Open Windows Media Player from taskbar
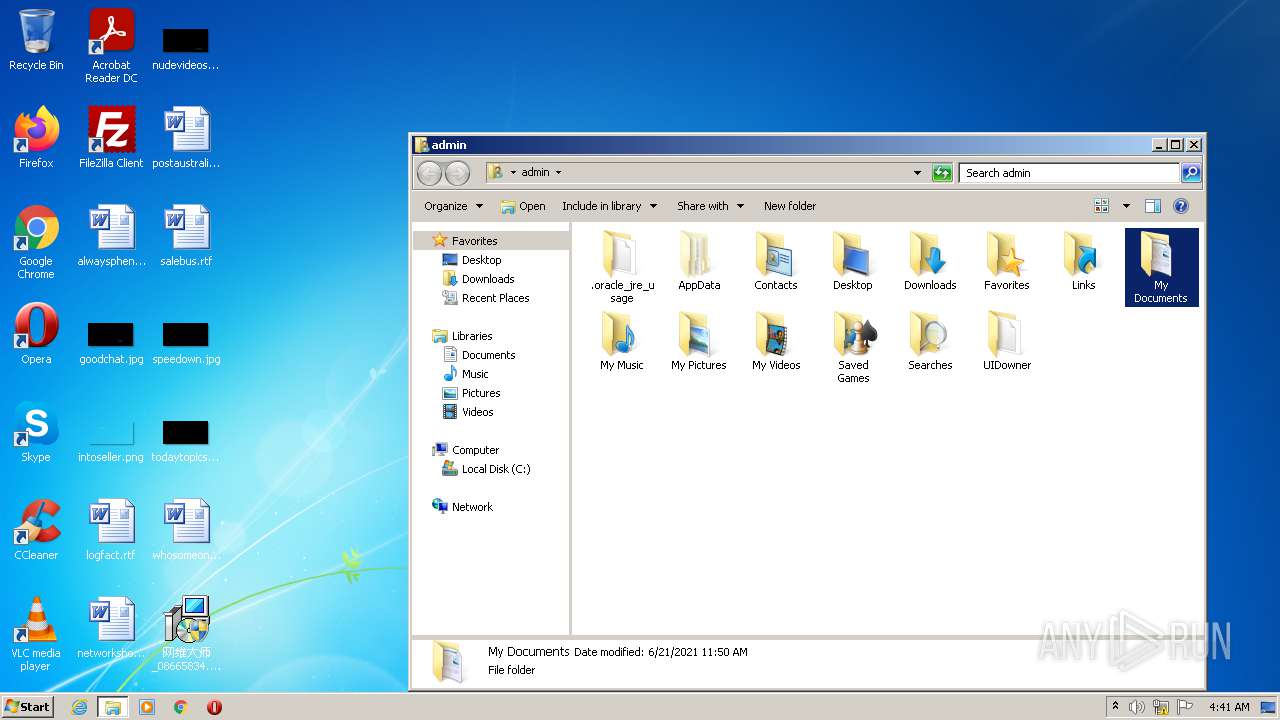This screenshot has height=720, width=1280. pyautogui.click(x=147, y=707)
